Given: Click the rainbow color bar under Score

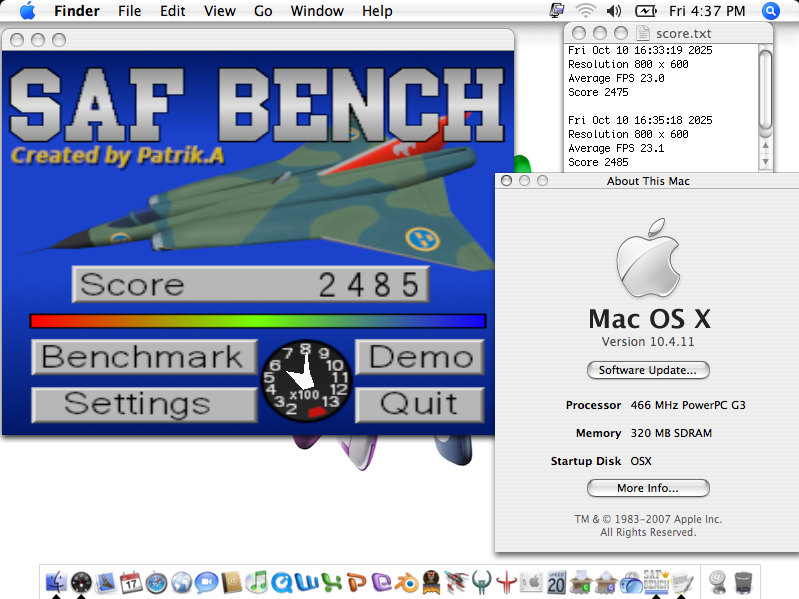Looking at the screenshot, I should point(258,321).
